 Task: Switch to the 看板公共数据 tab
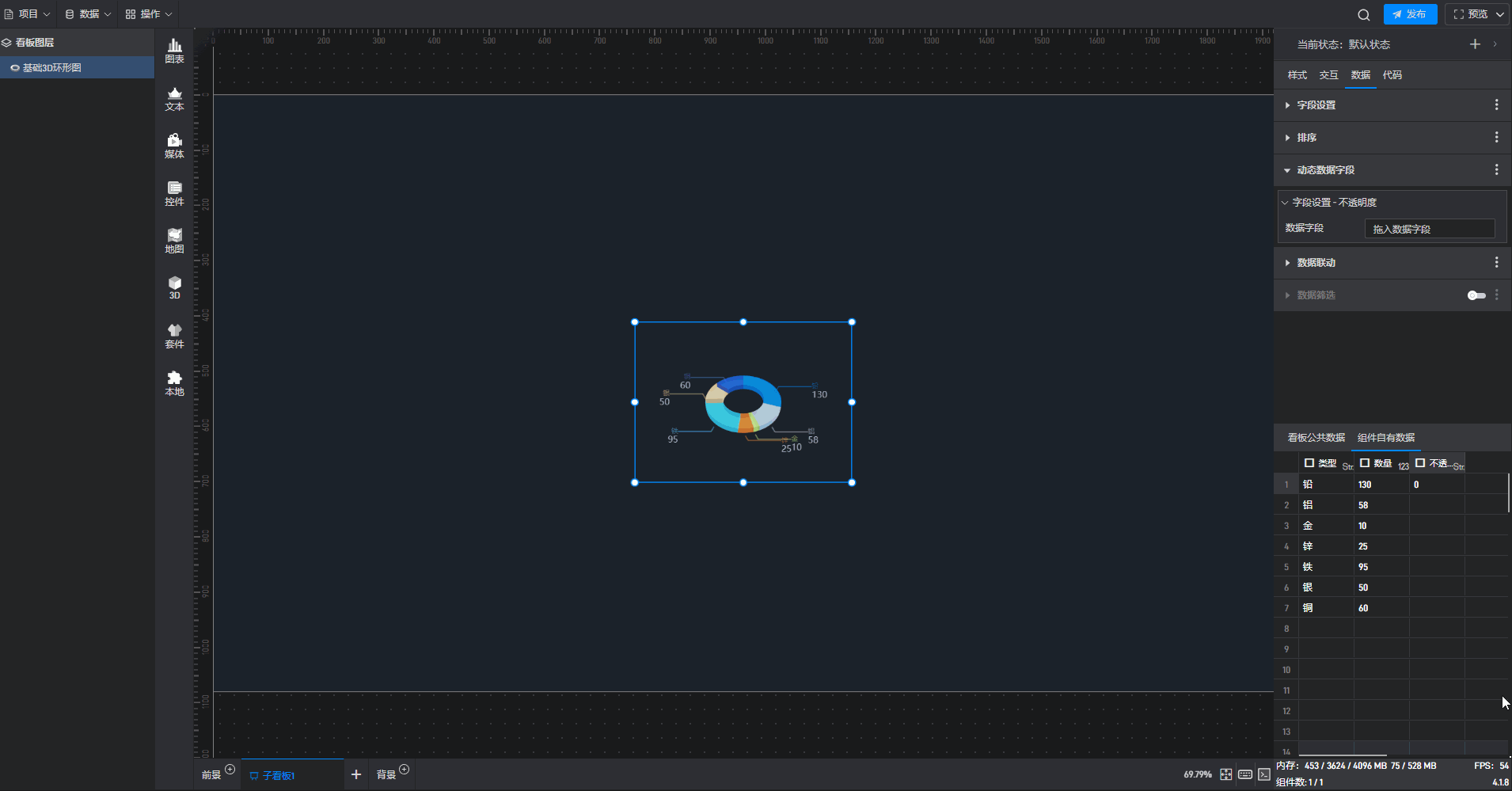1316,438
